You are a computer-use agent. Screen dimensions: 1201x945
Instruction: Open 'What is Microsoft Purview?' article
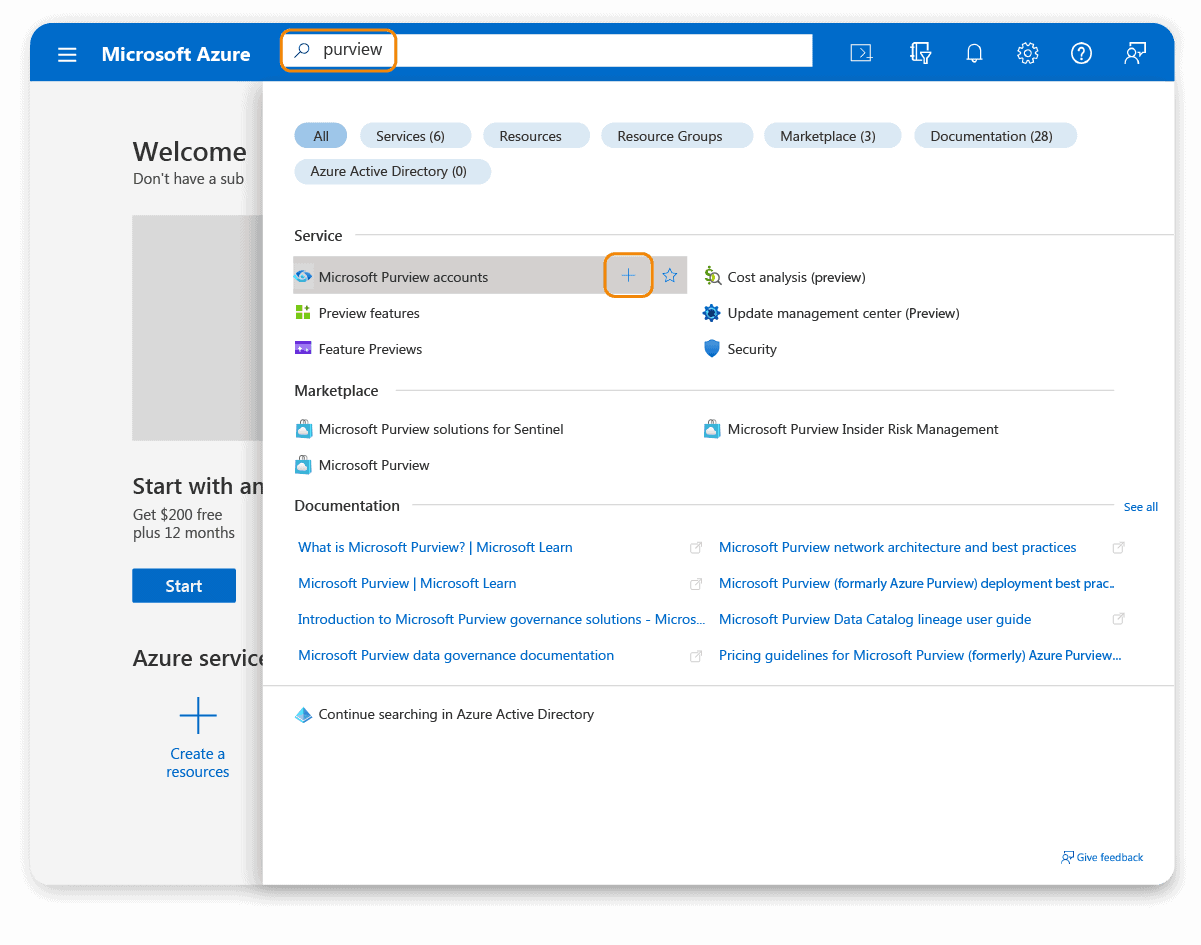tap(435, 547)
